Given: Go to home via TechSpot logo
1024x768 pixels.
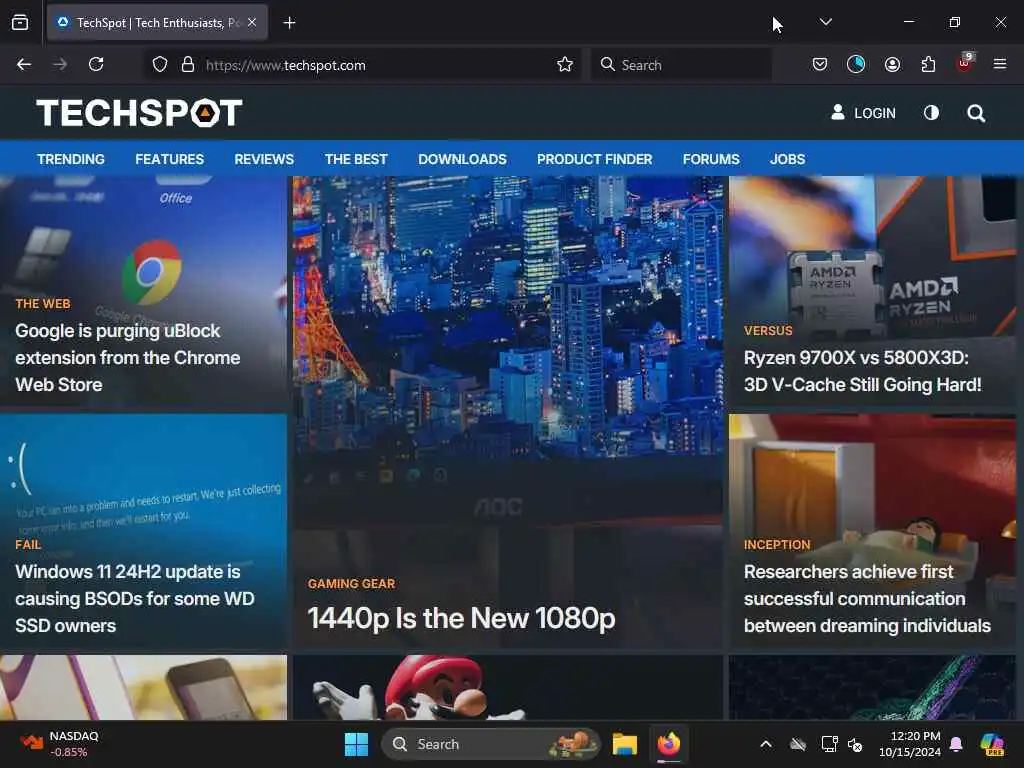Looking at the screenshot, I should (139, 113).
